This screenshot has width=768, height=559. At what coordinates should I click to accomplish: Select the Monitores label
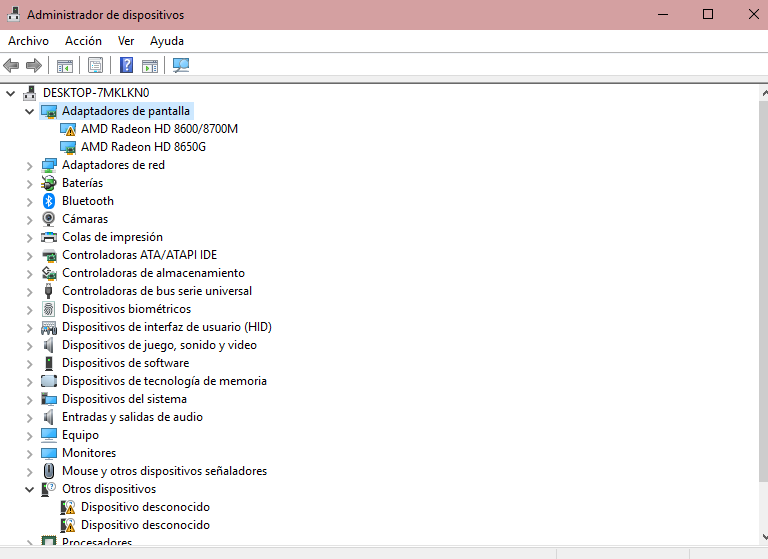89,453
